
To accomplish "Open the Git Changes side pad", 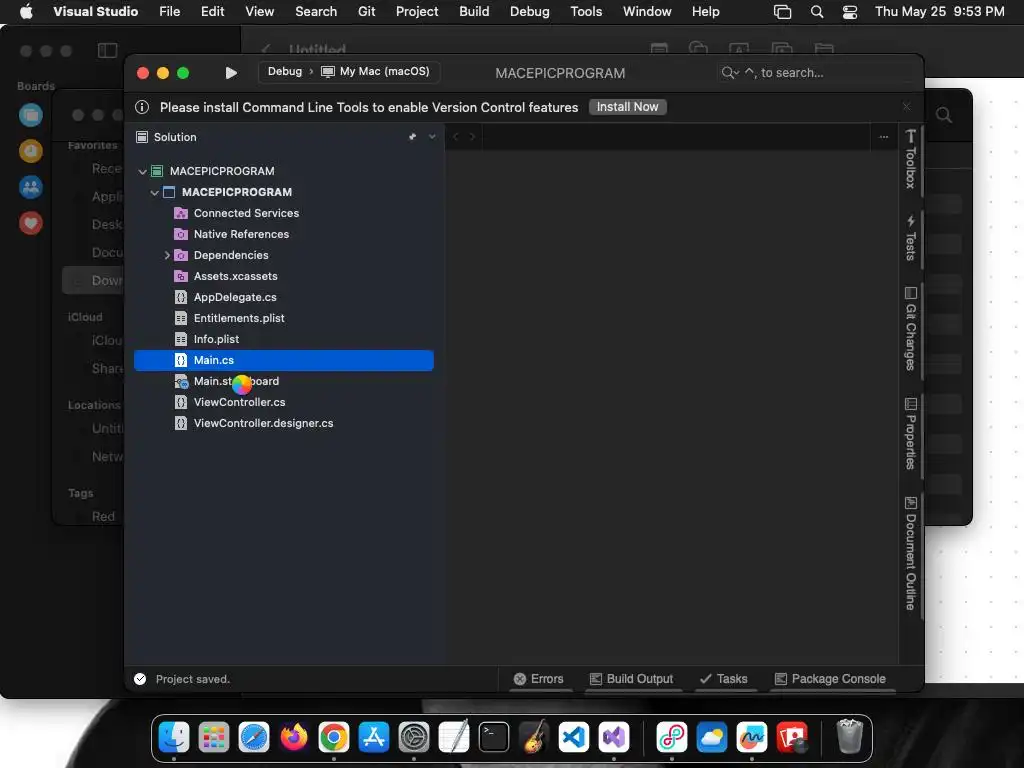I will point(910,328).
